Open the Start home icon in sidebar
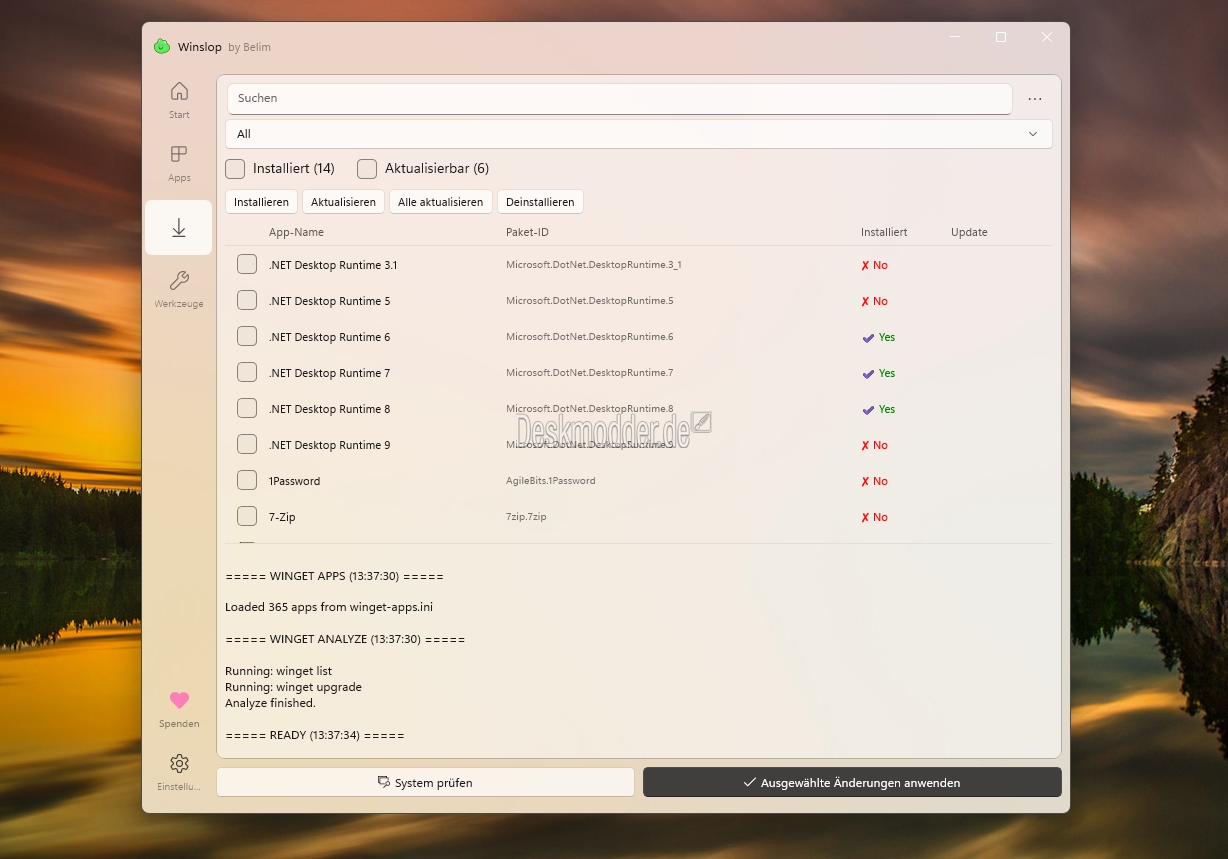This screenshot has height=859, width=1228. coord(179,92)
